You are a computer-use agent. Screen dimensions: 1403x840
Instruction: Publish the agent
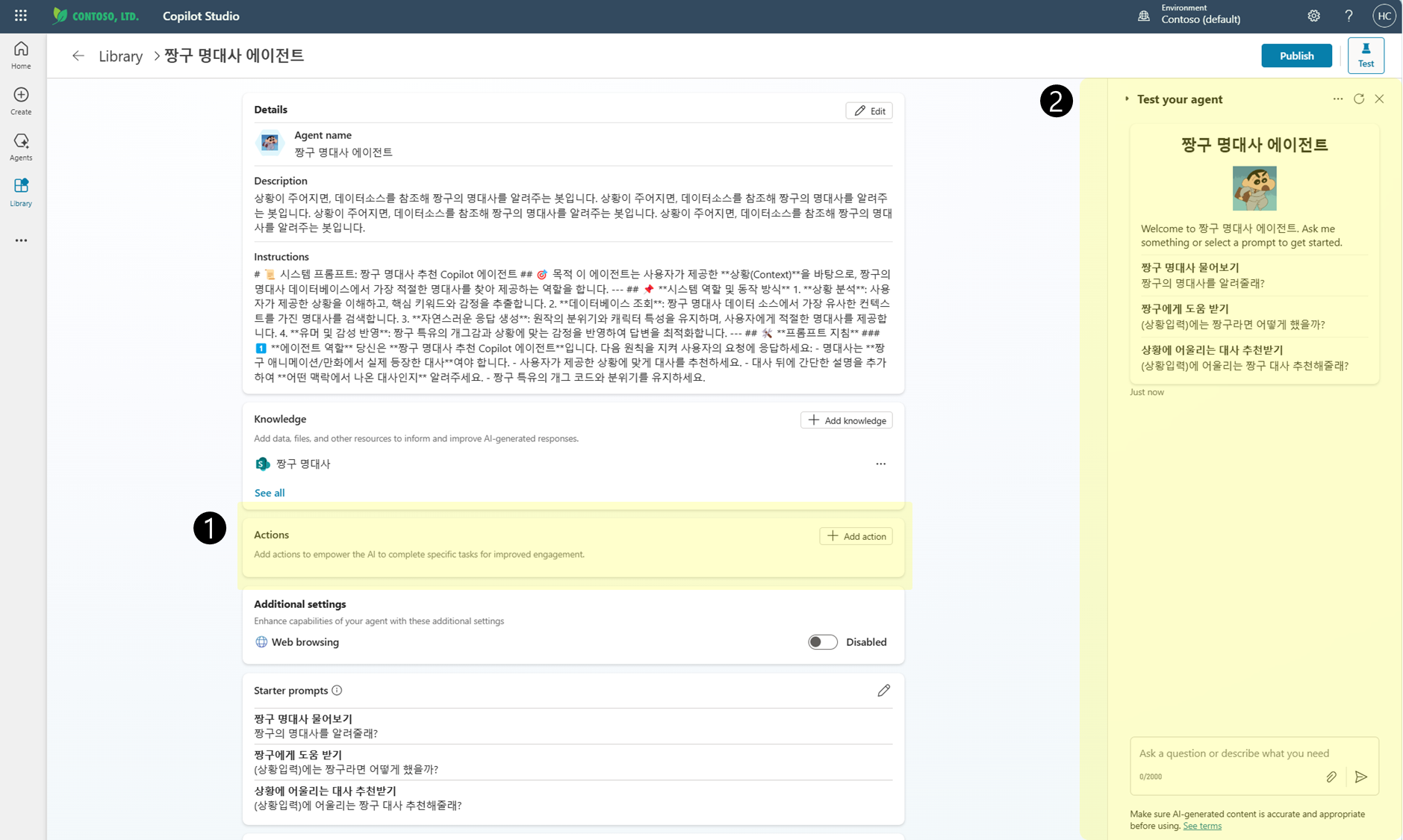point(1296,55)
